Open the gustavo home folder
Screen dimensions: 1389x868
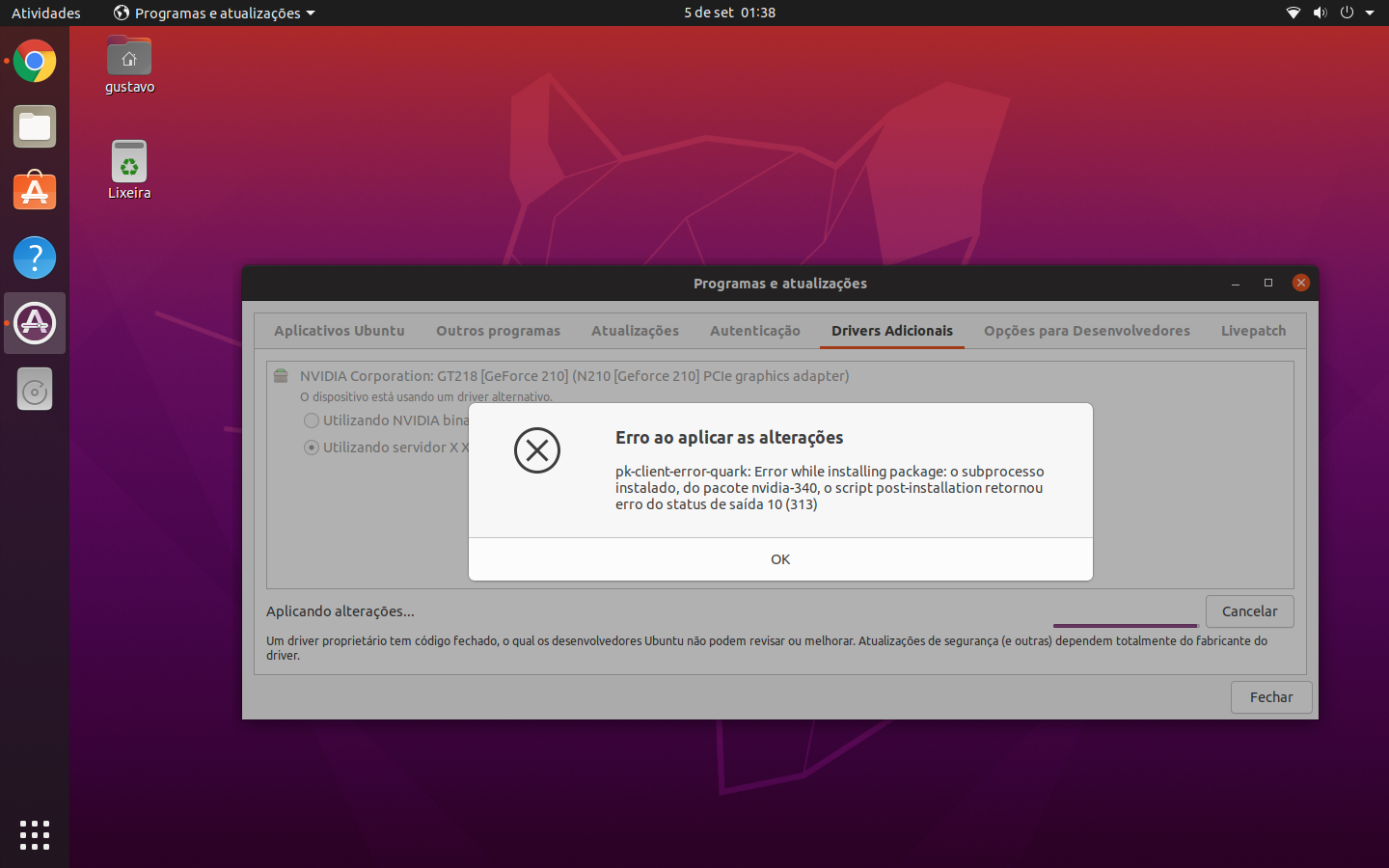pyautogui.click(x=129, y=65)
